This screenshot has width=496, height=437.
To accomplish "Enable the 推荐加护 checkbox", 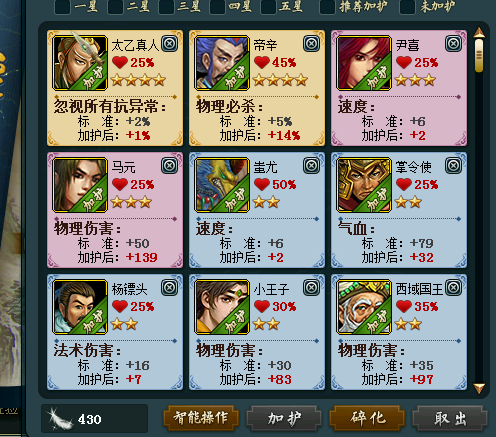I will click(327, 7).
